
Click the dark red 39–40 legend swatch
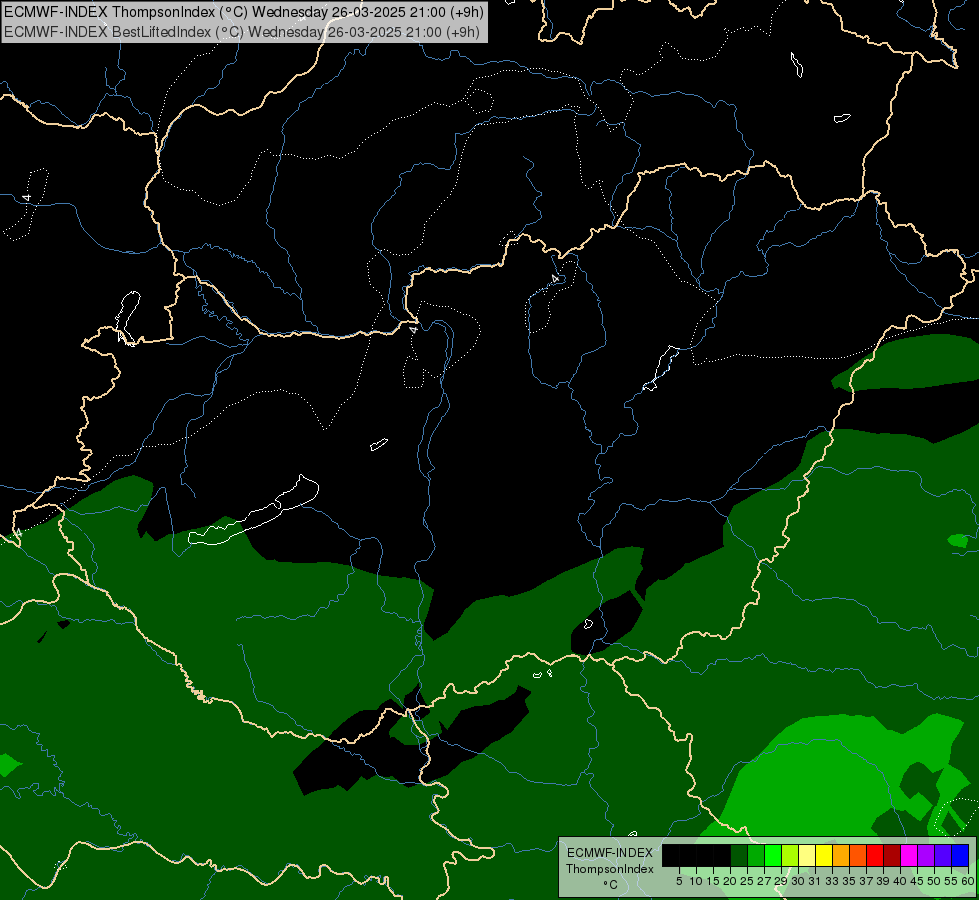[892, 855]
